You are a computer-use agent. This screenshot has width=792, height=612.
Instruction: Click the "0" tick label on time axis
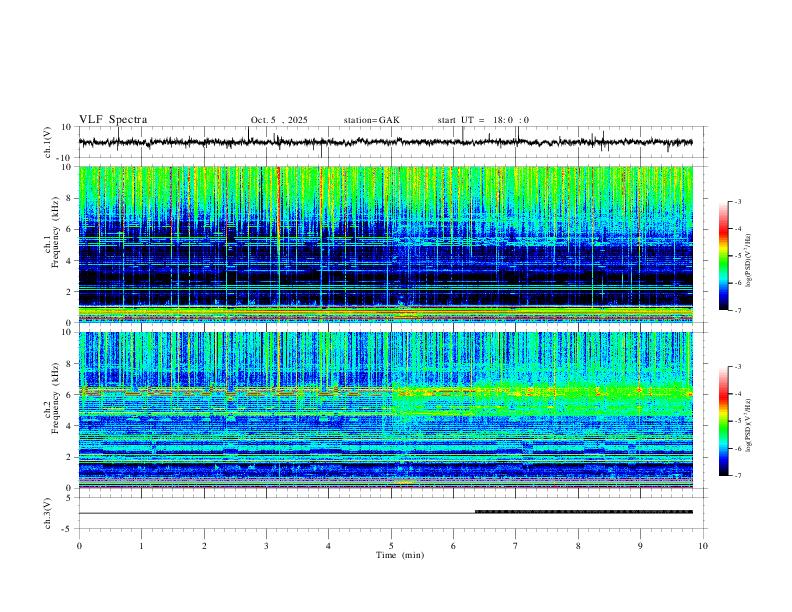[79, 546]
